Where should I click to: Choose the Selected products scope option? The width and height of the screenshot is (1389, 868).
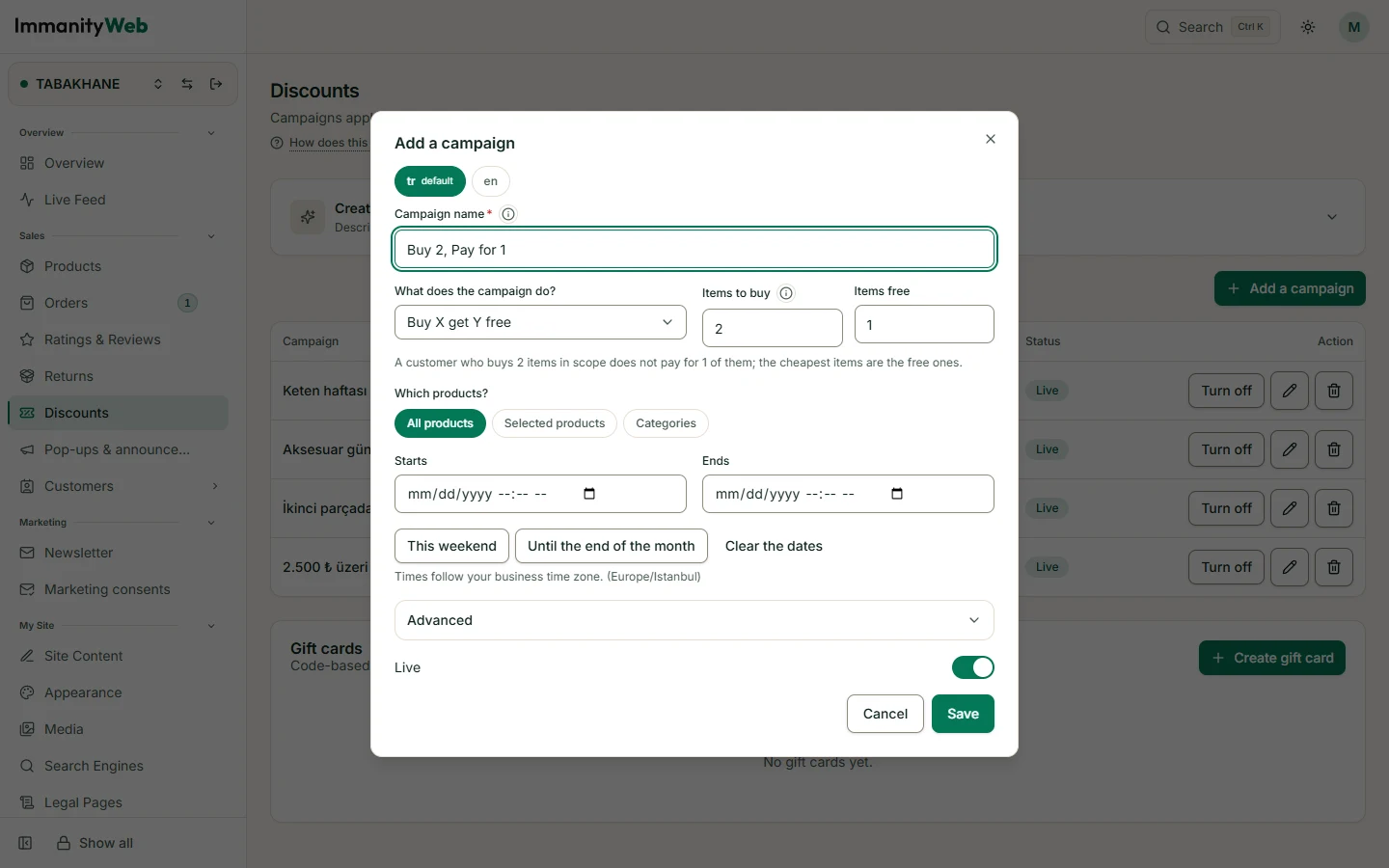555,423
